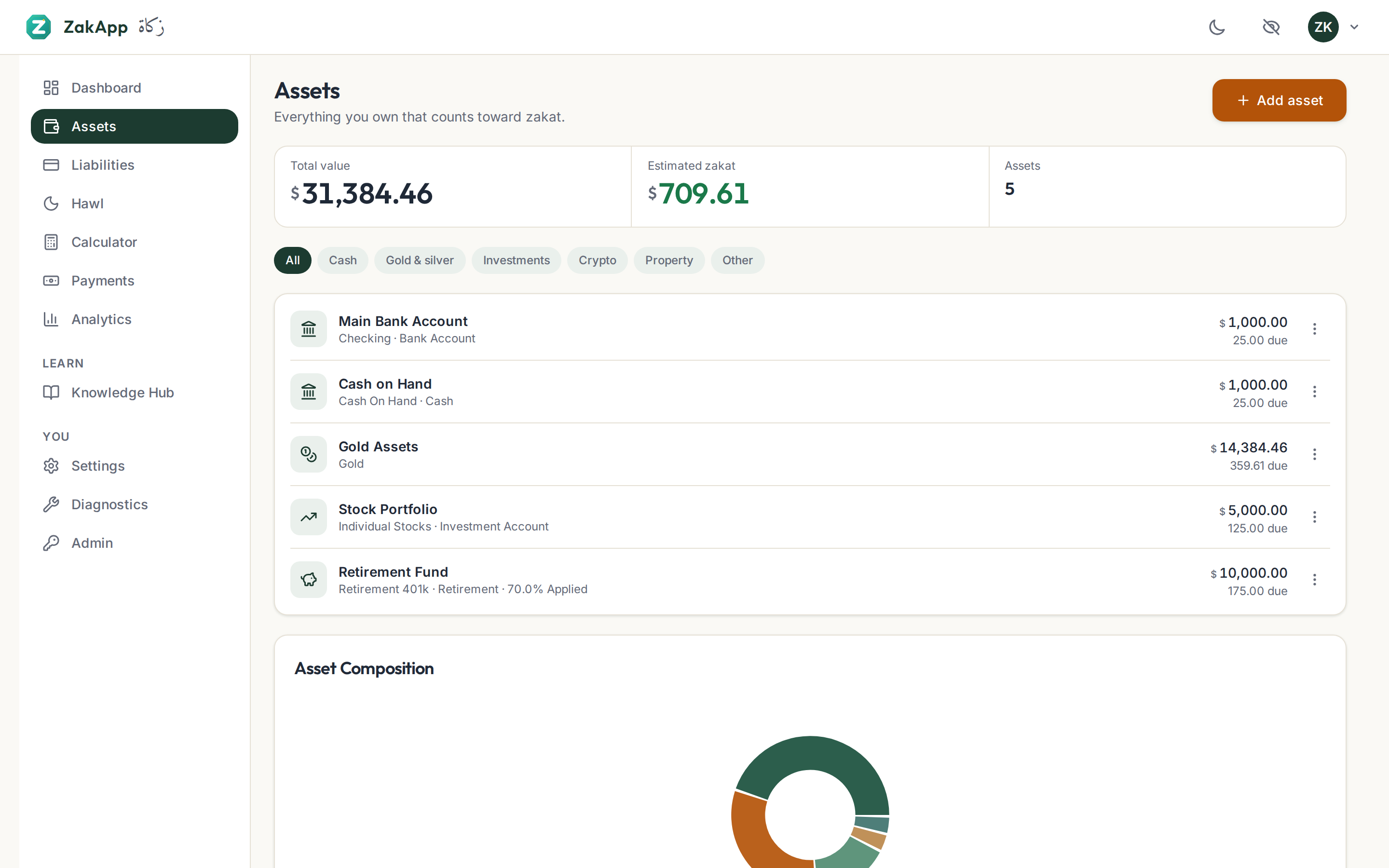Image resolution: width=1389 pixels, height=868 pixels.
Task: Click the Gold Assets coins icon
Action: pyautogui.click(x=309, y=454)
